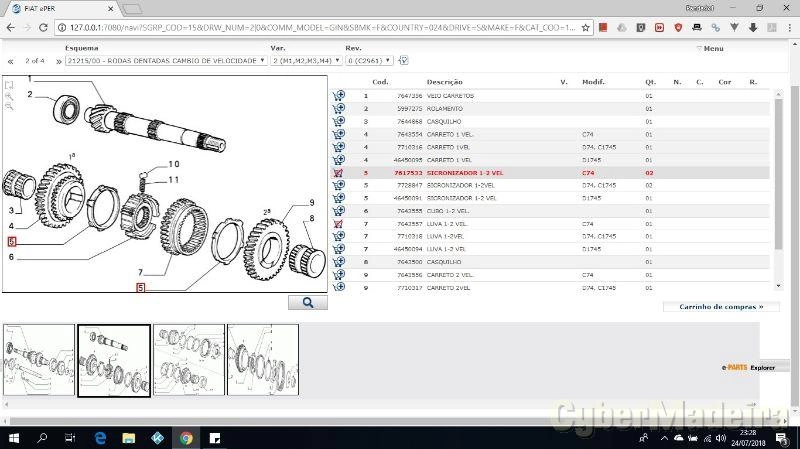Image resolution: width=800 pixels, height=449 pixels.
Task: Add part 5997275 ROLAMENTO to cart
Action: pyautogui.click(x=339, y=108)
